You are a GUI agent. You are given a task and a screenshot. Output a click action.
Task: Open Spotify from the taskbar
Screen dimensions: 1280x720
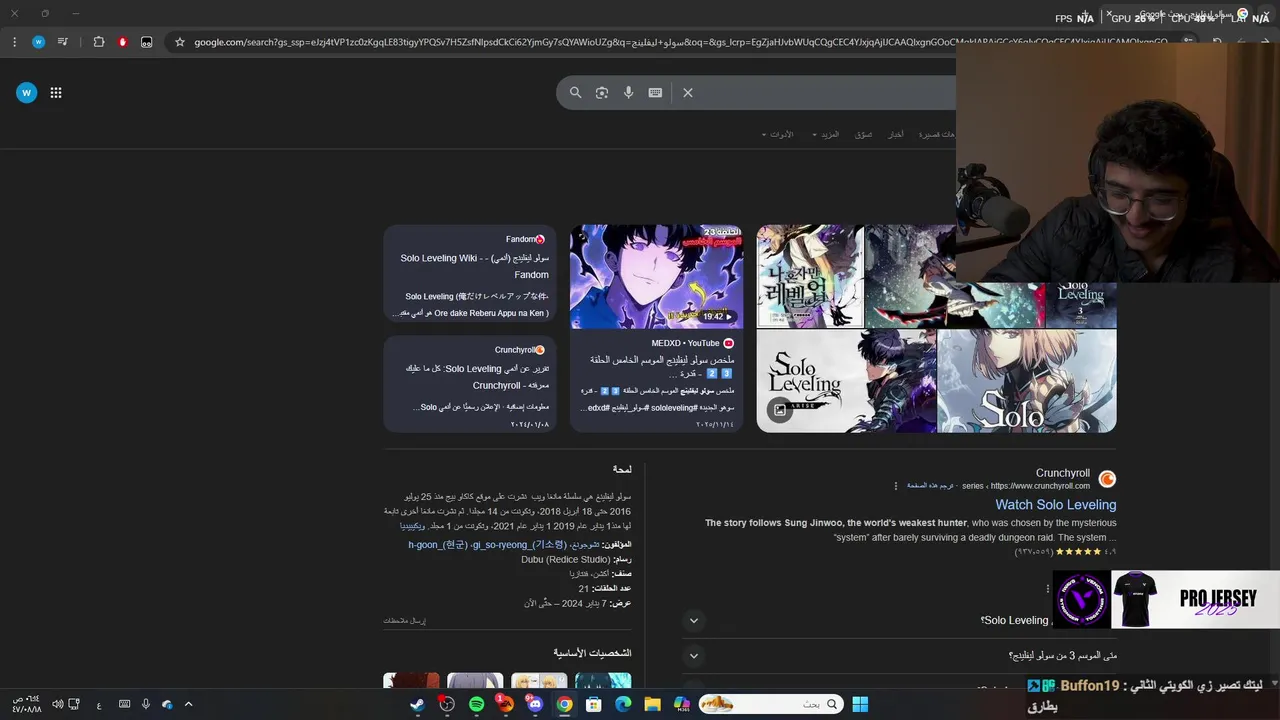point(476,704)
